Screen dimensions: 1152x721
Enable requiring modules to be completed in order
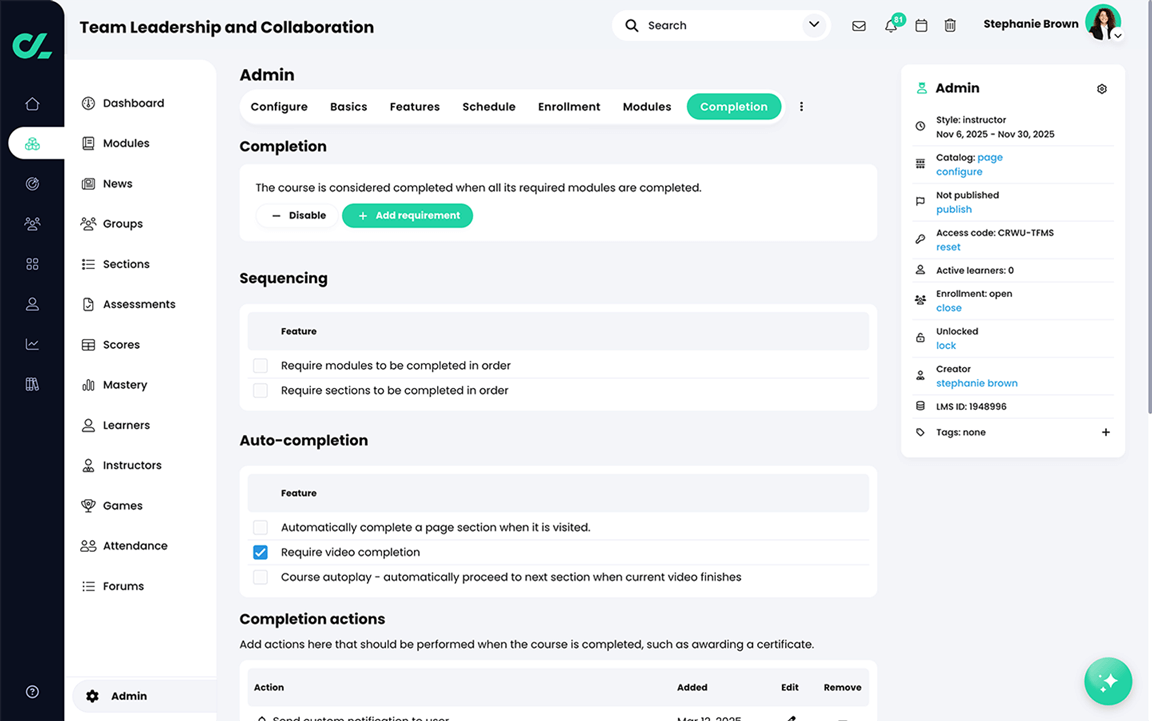point(260,365)
